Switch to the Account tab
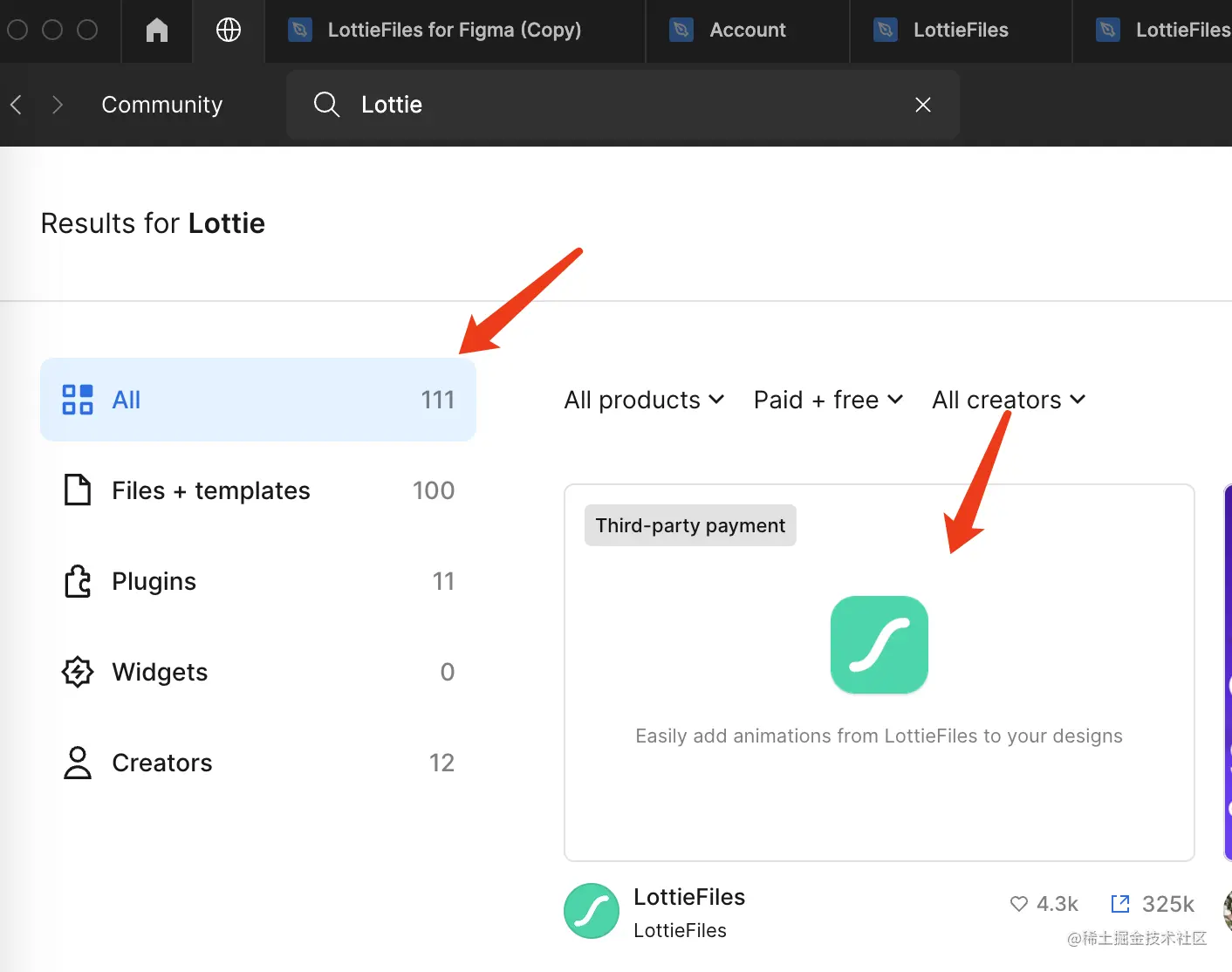 pos(748,31)
